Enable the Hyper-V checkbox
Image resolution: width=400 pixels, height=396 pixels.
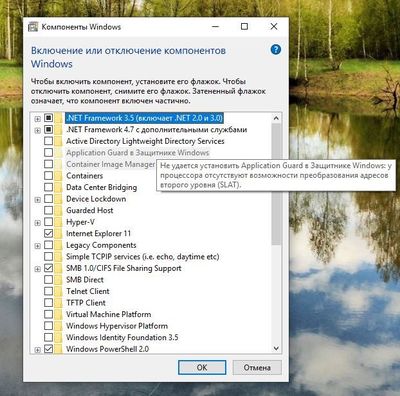49,222
